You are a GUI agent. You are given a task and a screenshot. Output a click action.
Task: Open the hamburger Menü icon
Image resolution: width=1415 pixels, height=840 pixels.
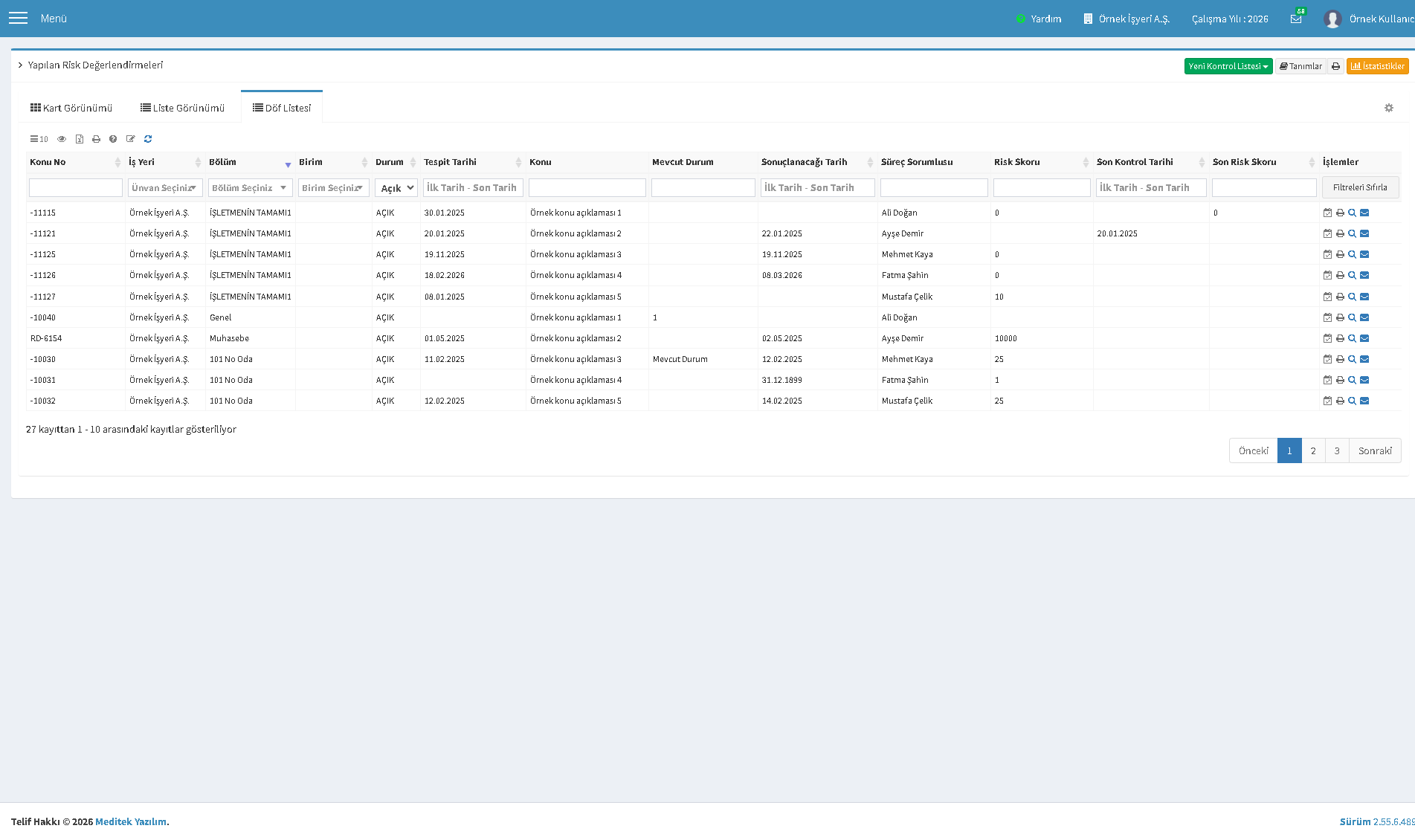tap(18, 18)
